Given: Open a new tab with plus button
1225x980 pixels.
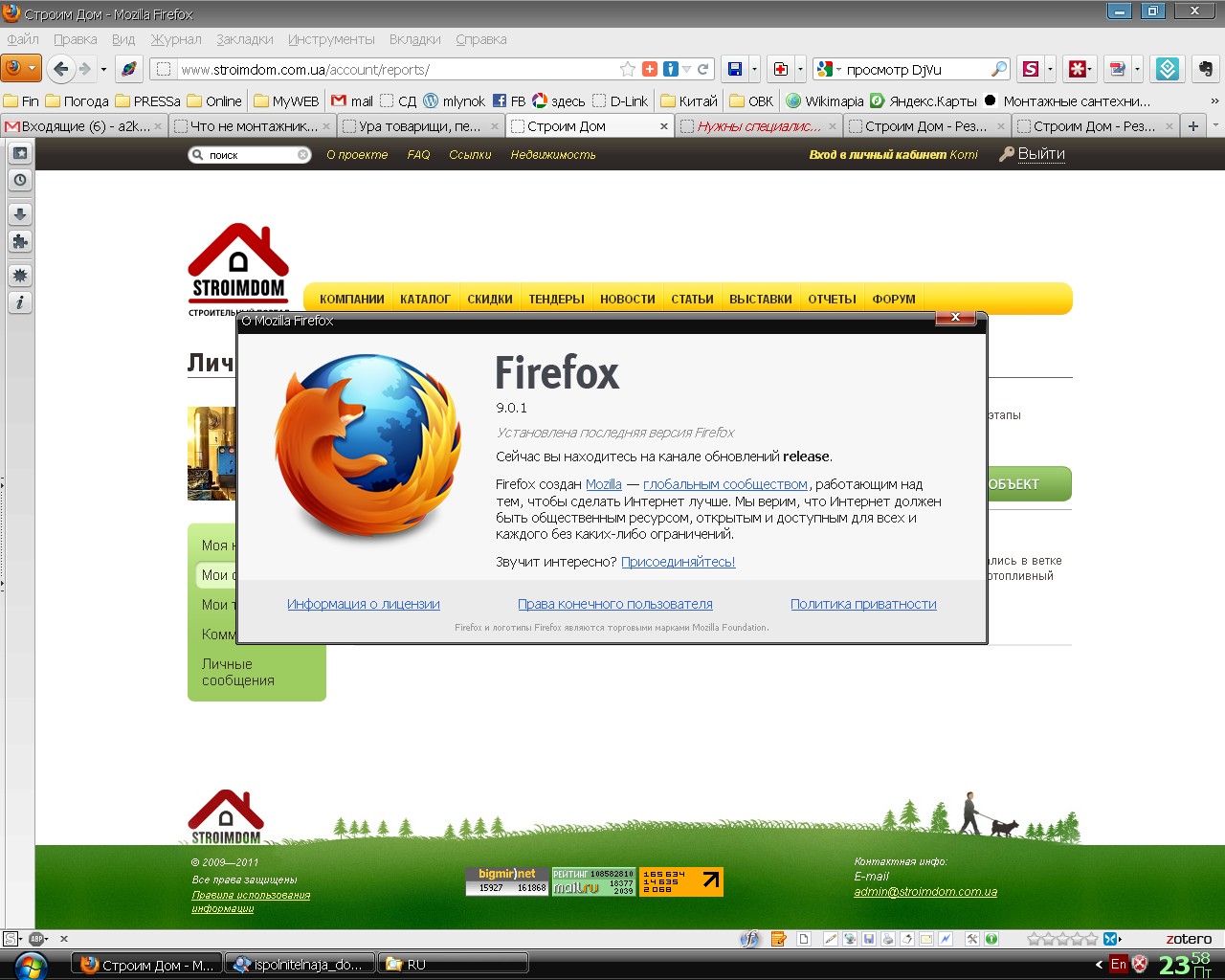Looking at the screenshot, I should coord(1193,125).
